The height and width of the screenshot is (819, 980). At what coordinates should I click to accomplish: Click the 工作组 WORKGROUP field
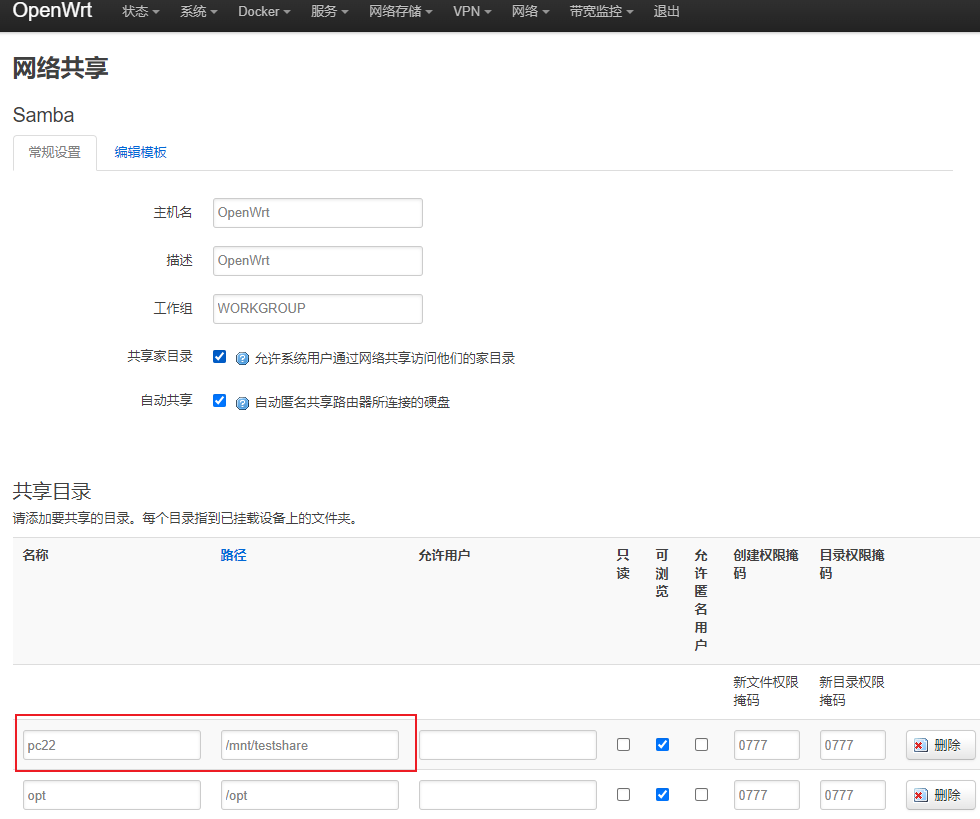(318, 309)
